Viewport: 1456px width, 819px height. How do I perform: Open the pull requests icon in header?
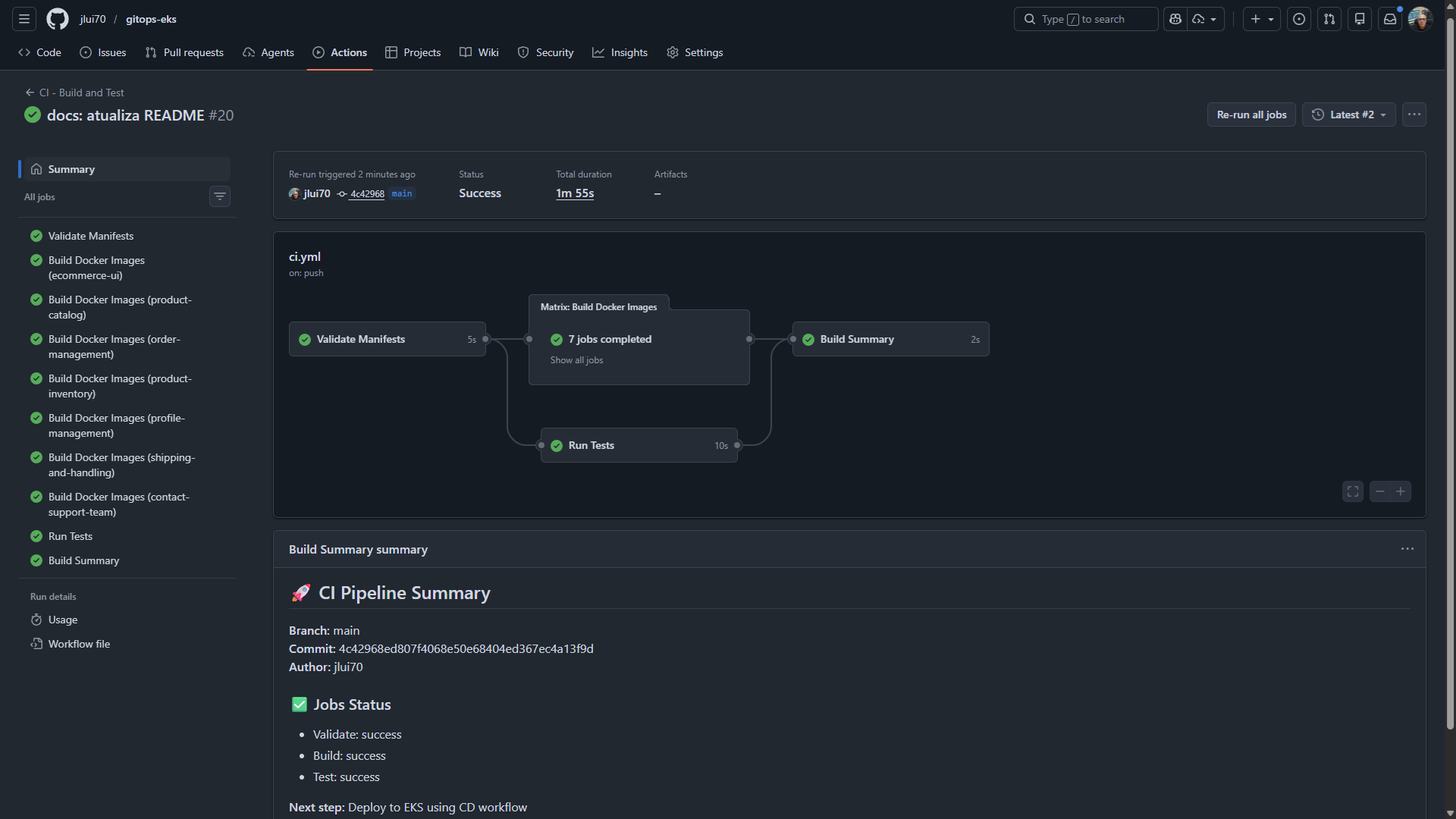(1329, 19)
